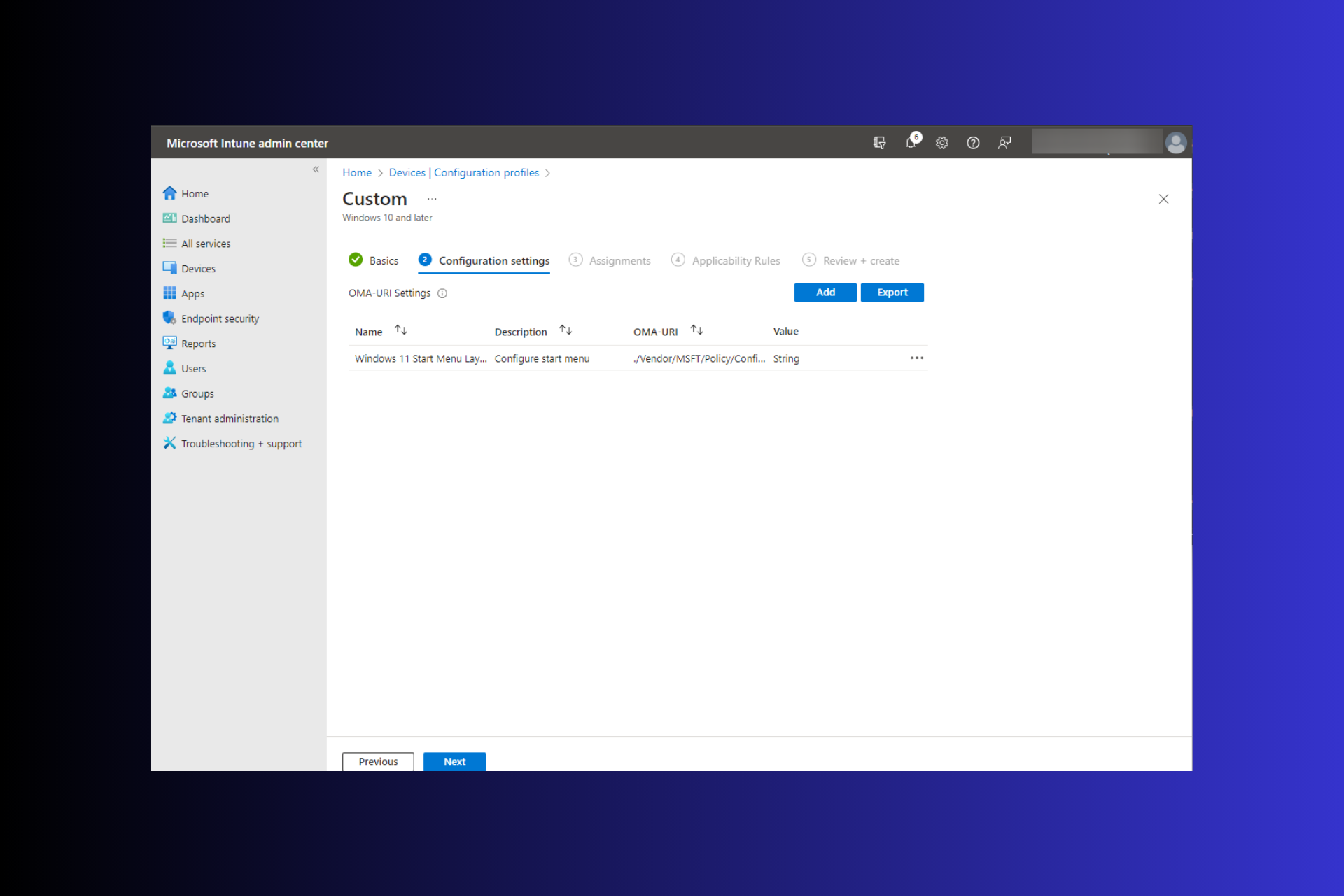Switch back to the Basics tab
This screenshot has width=1344, height=896.
(384, 260)
